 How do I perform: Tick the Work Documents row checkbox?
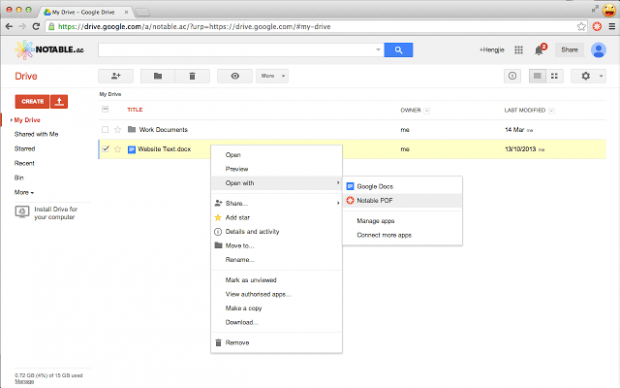105,129
